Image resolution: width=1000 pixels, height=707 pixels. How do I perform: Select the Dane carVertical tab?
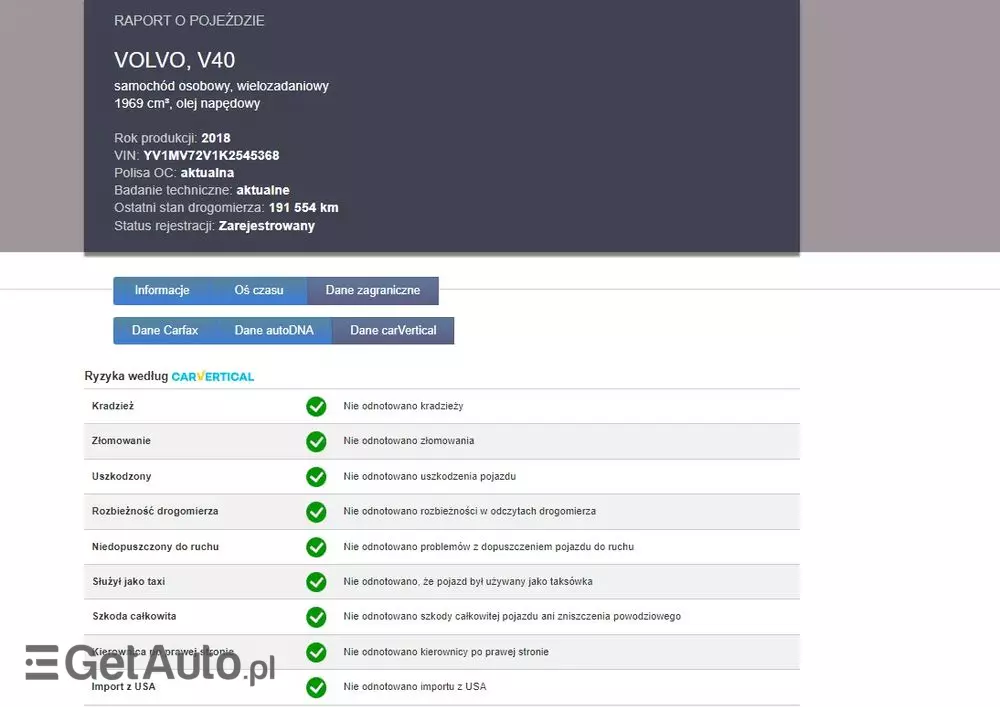(392, 330)
